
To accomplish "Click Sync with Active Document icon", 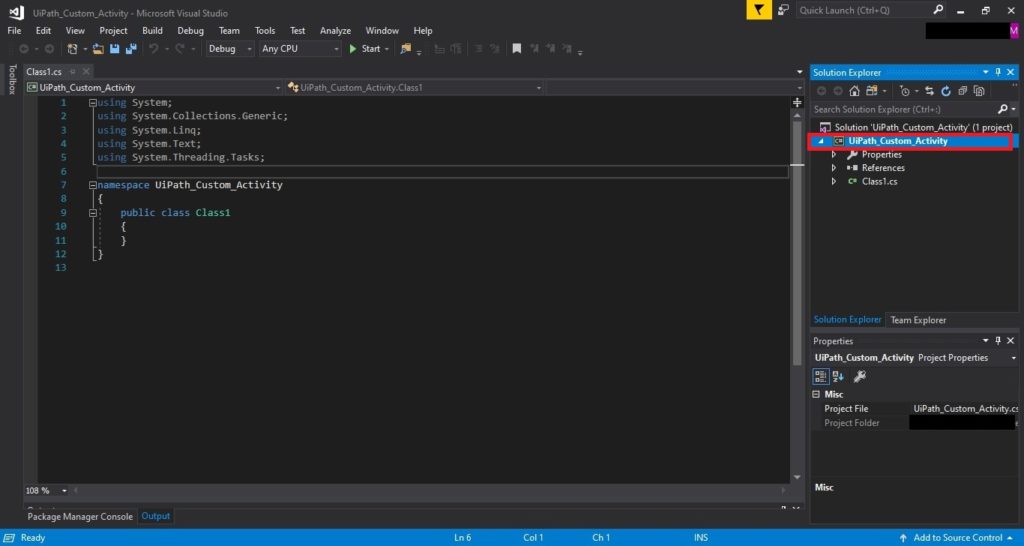I will (x=929, y=91).
